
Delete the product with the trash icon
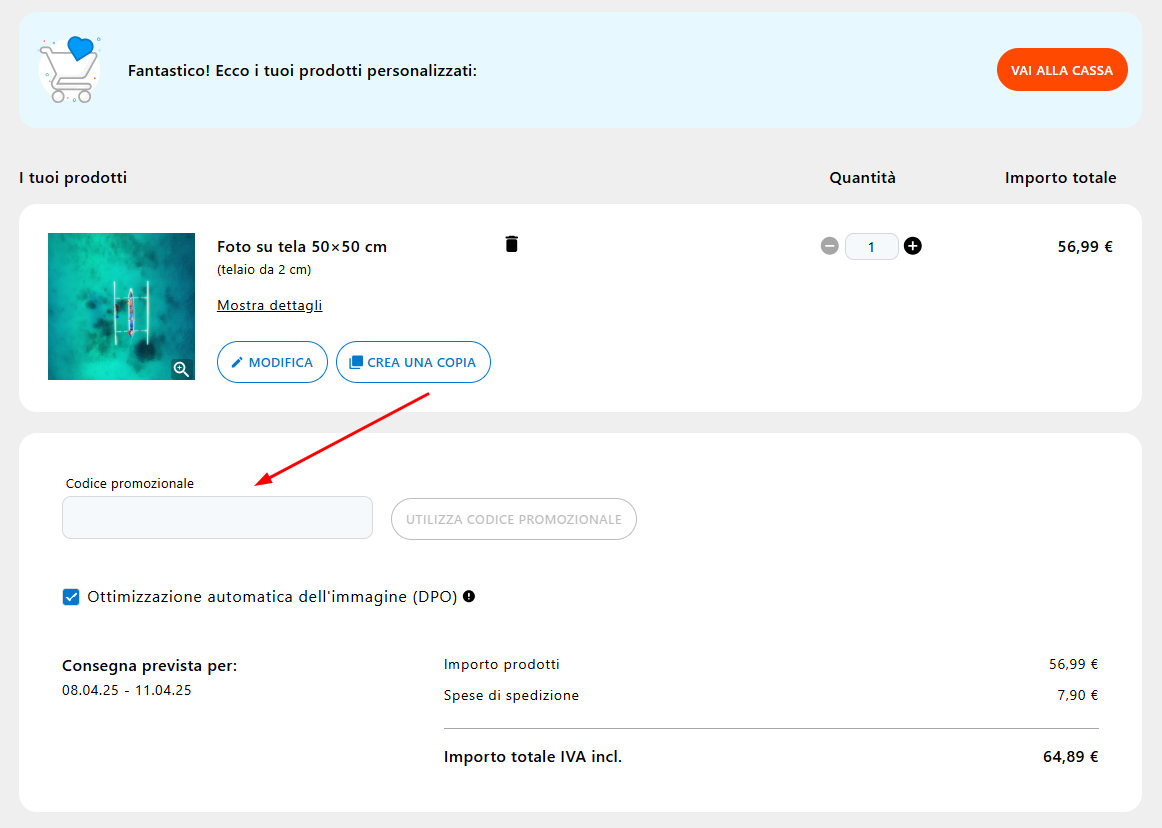click(511, 244)
